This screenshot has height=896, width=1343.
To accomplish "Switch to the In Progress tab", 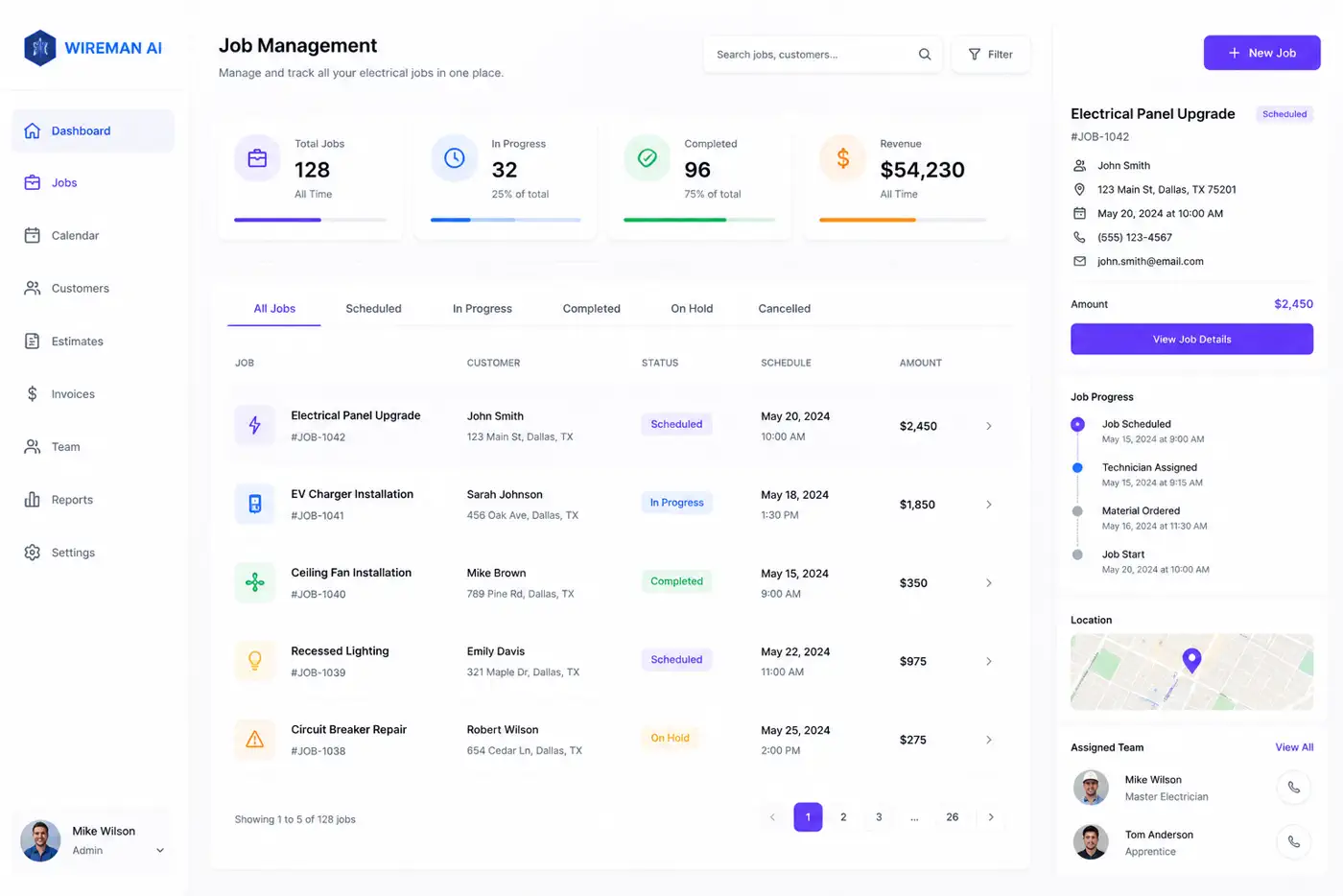I will [x=483, y=309].
